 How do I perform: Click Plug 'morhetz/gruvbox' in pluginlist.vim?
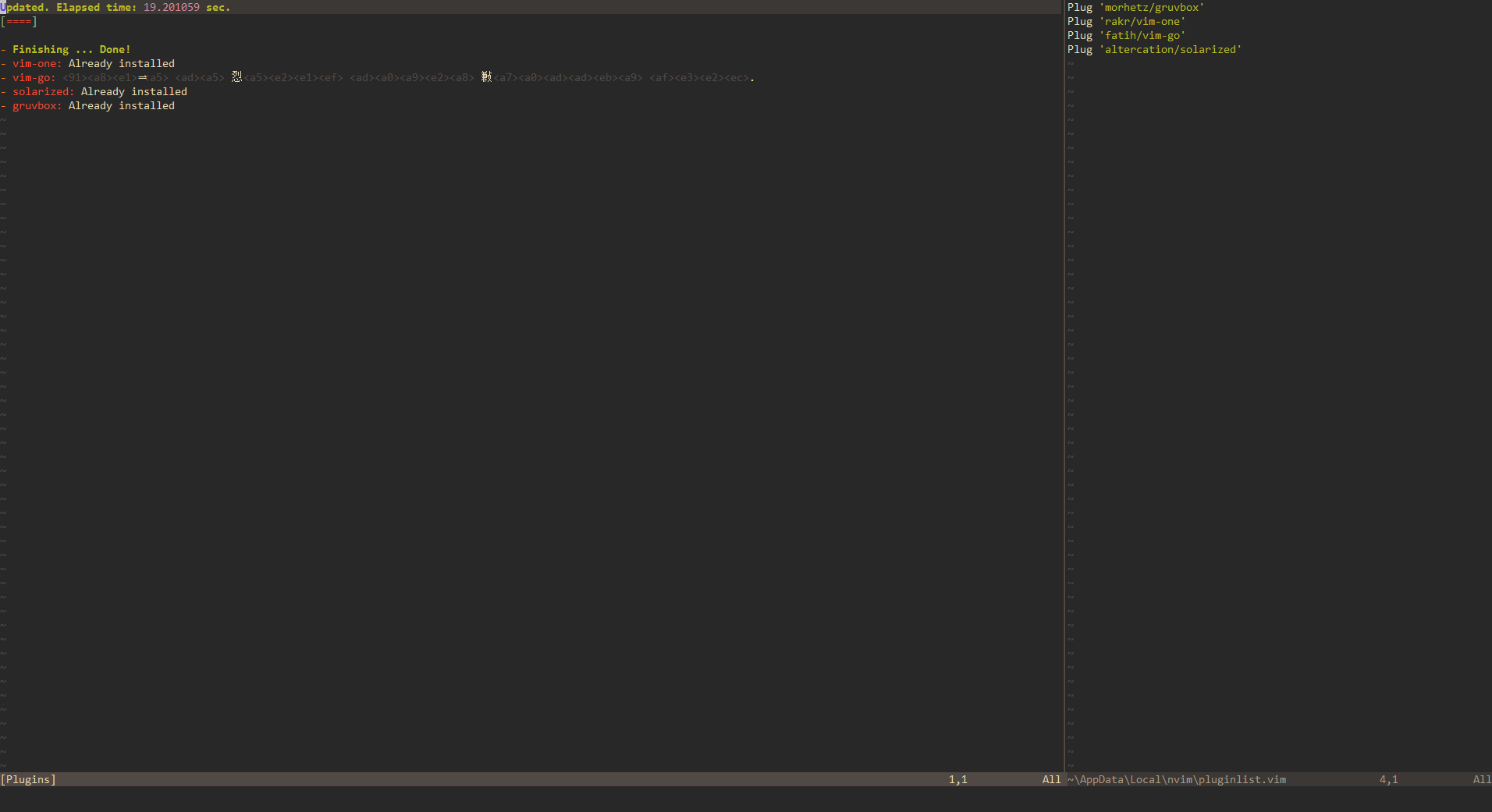pos(1135,7)
